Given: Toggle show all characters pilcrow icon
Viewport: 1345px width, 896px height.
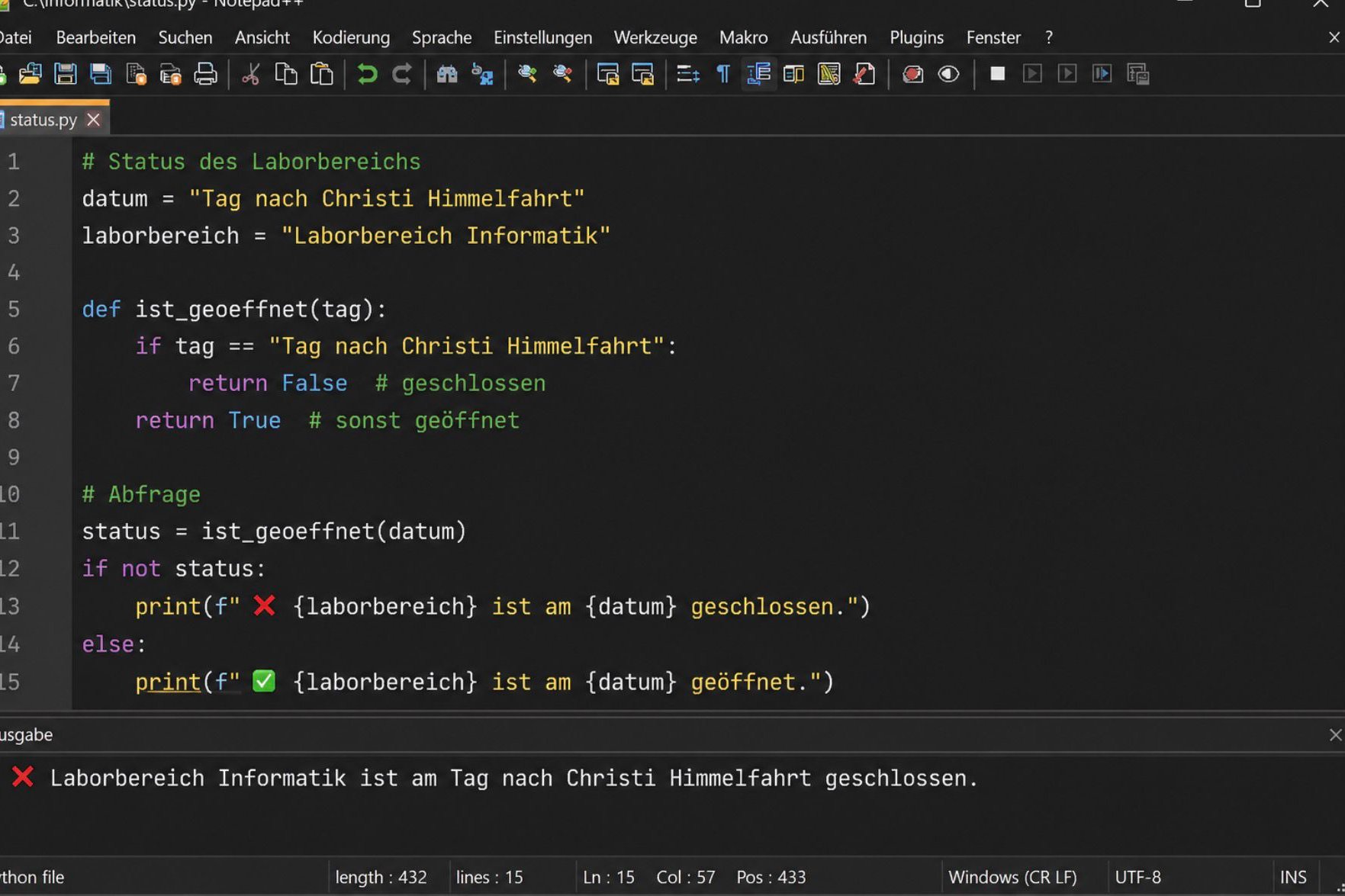Looking at the screenshot, I should [x=722, y=74].
